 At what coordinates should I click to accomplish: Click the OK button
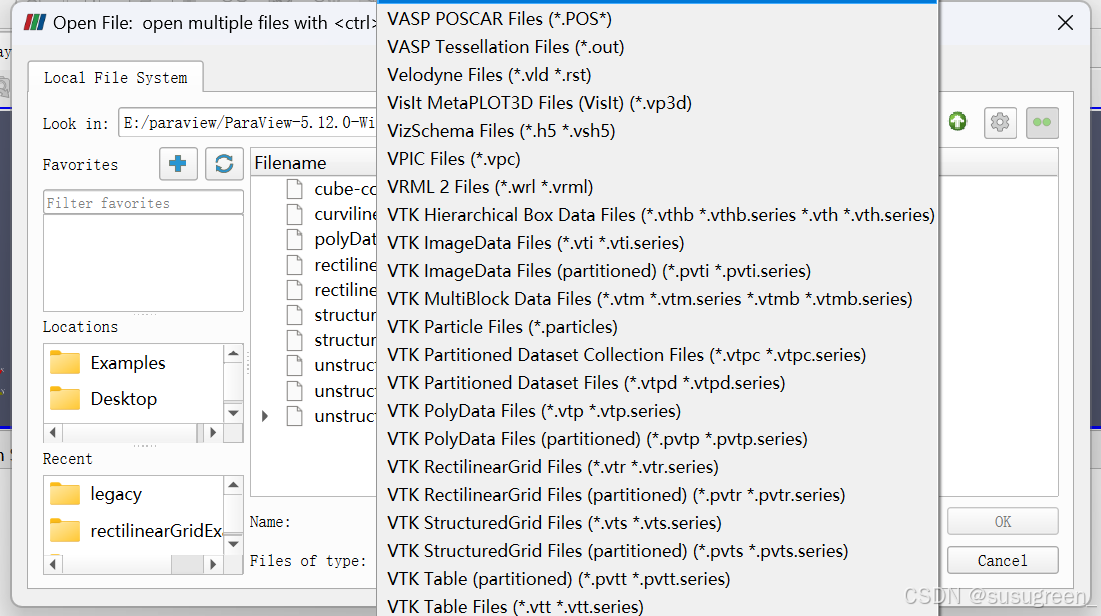click(x=1003, y=522)
